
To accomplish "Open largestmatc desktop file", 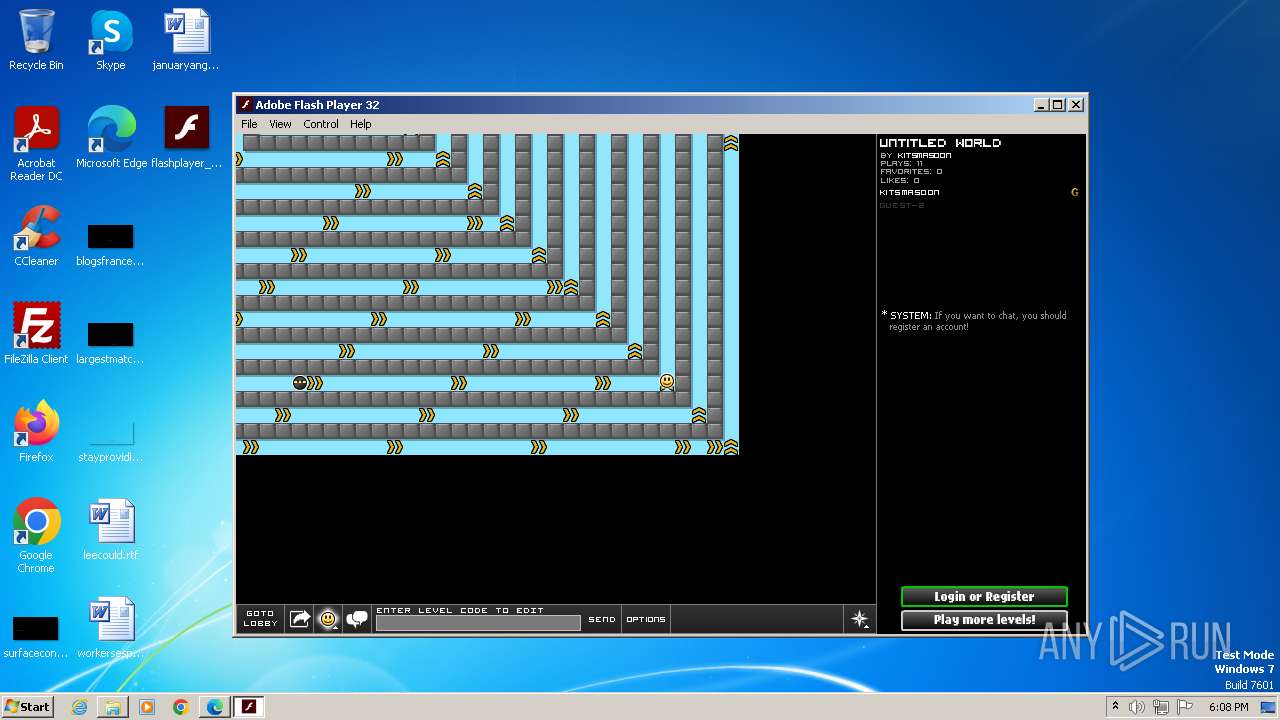I will tap(110, 343).
